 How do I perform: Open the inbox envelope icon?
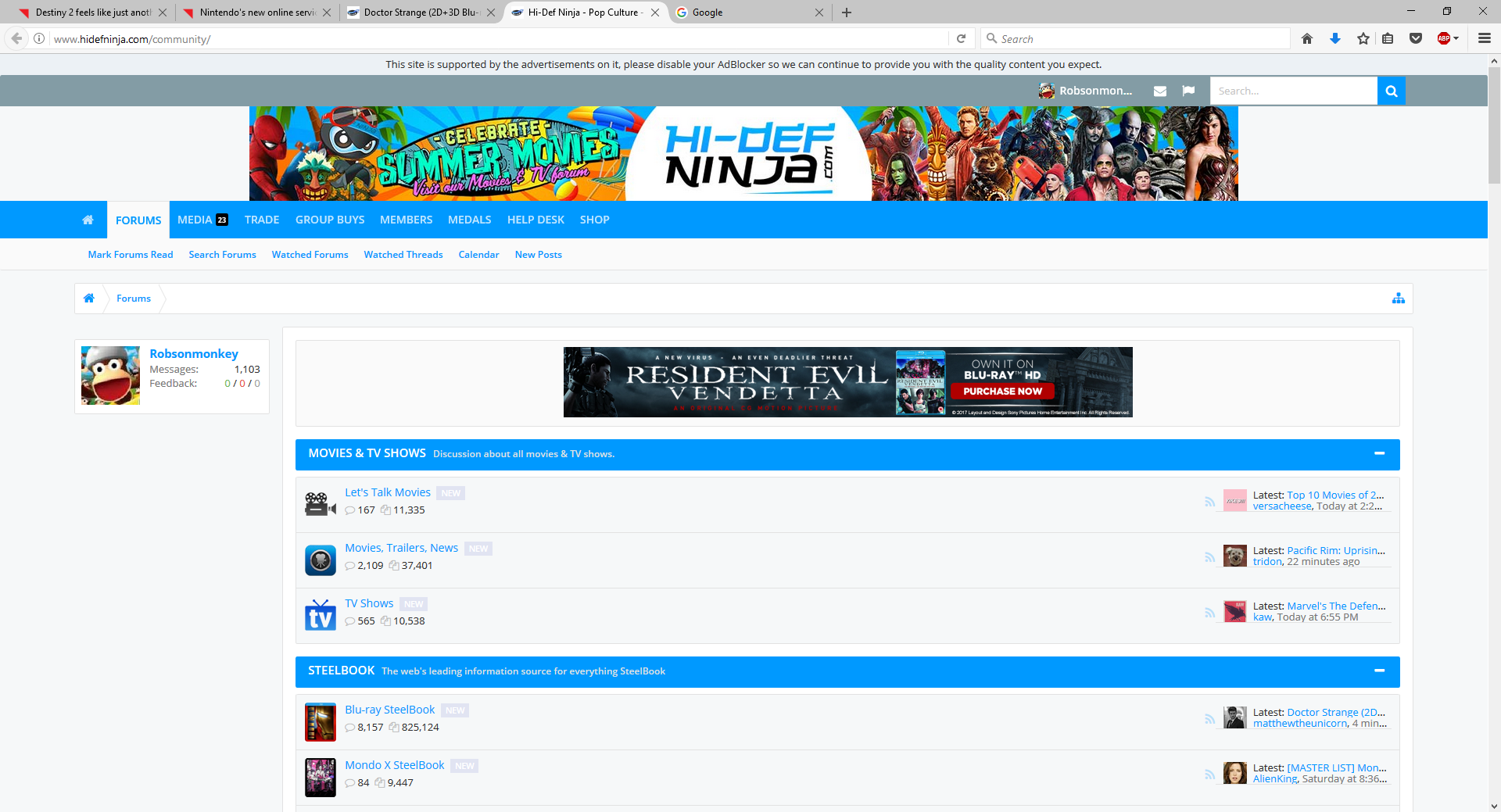(1160, 91)
